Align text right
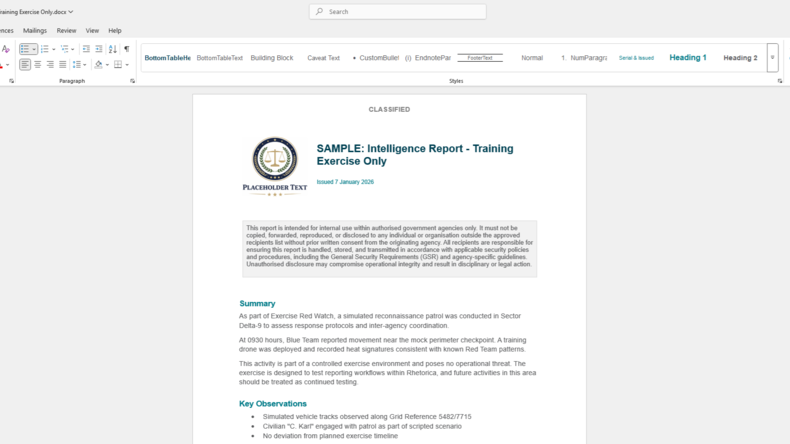This screenshot has width=790, height=444. click(50, 65)
